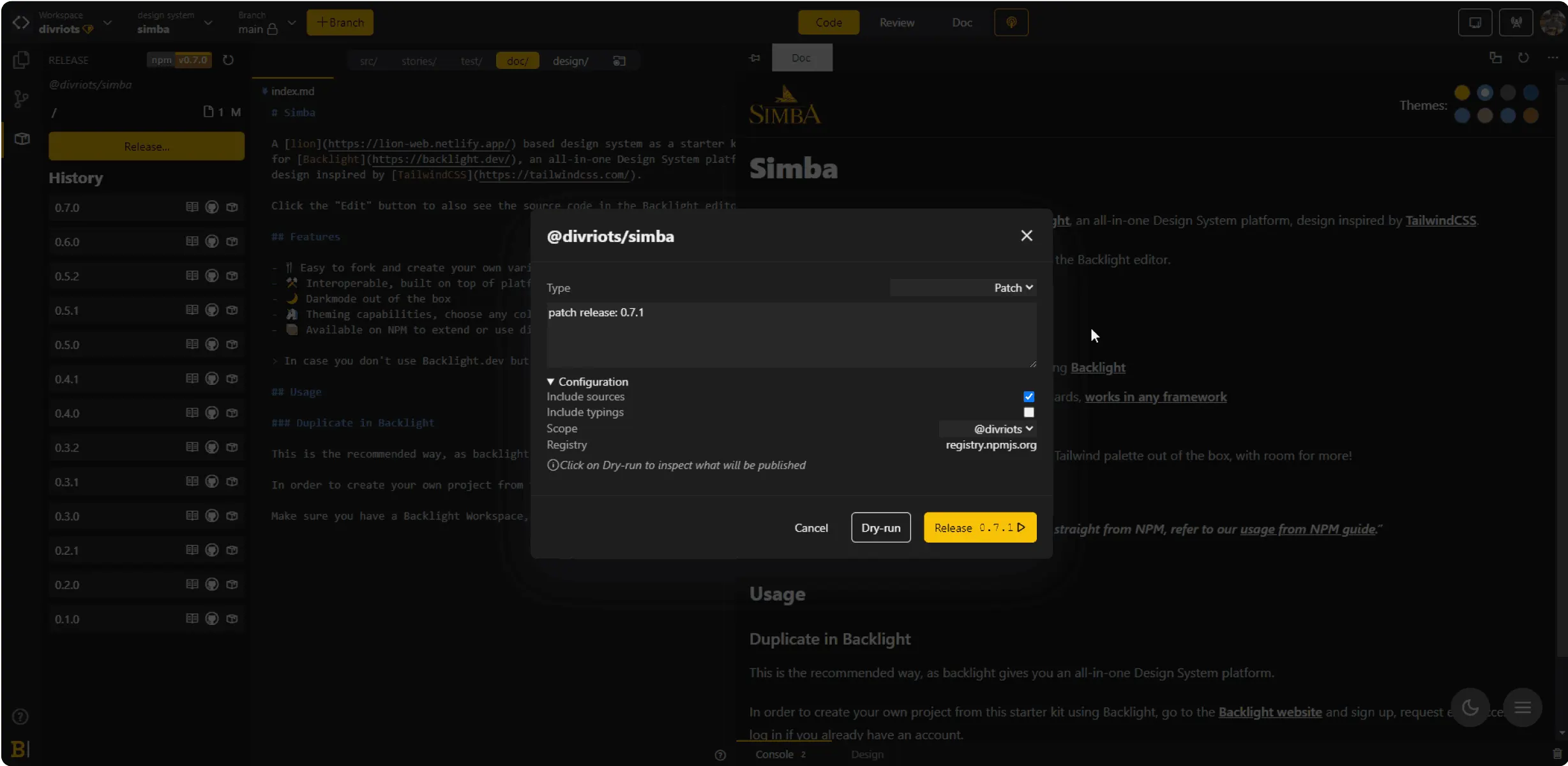Open the help question mark icon in sidebar
The image size is (1568, 766).
click(20, 717)
